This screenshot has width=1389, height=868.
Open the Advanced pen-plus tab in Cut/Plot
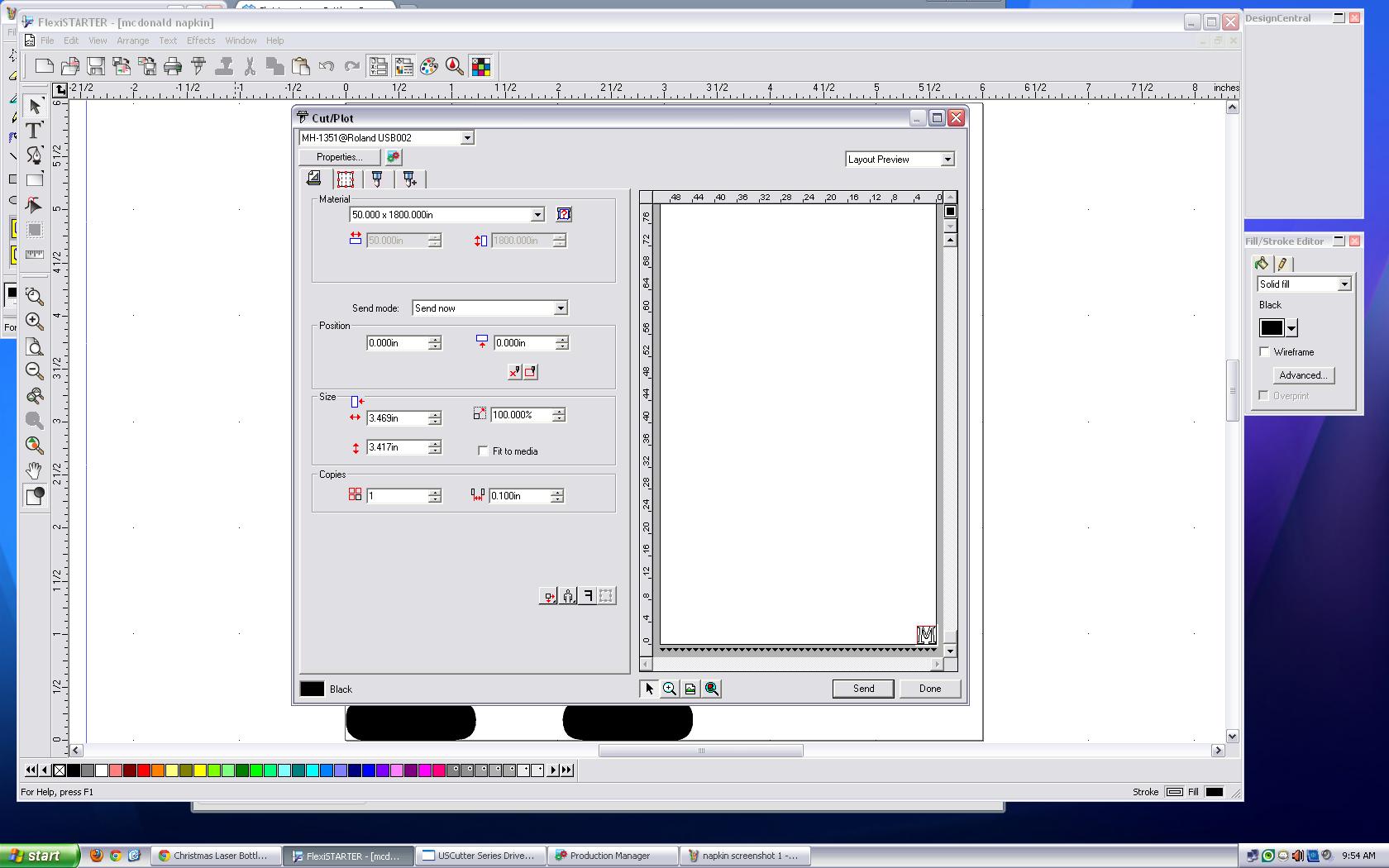410,178
